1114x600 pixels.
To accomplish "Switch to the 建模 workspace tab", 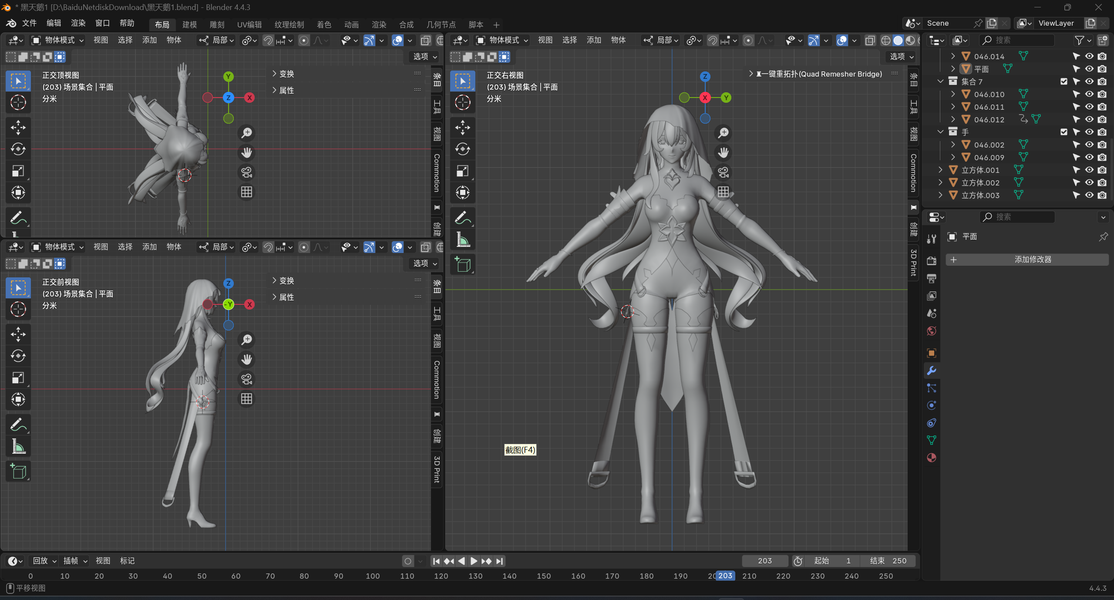I will pos(190,24).
